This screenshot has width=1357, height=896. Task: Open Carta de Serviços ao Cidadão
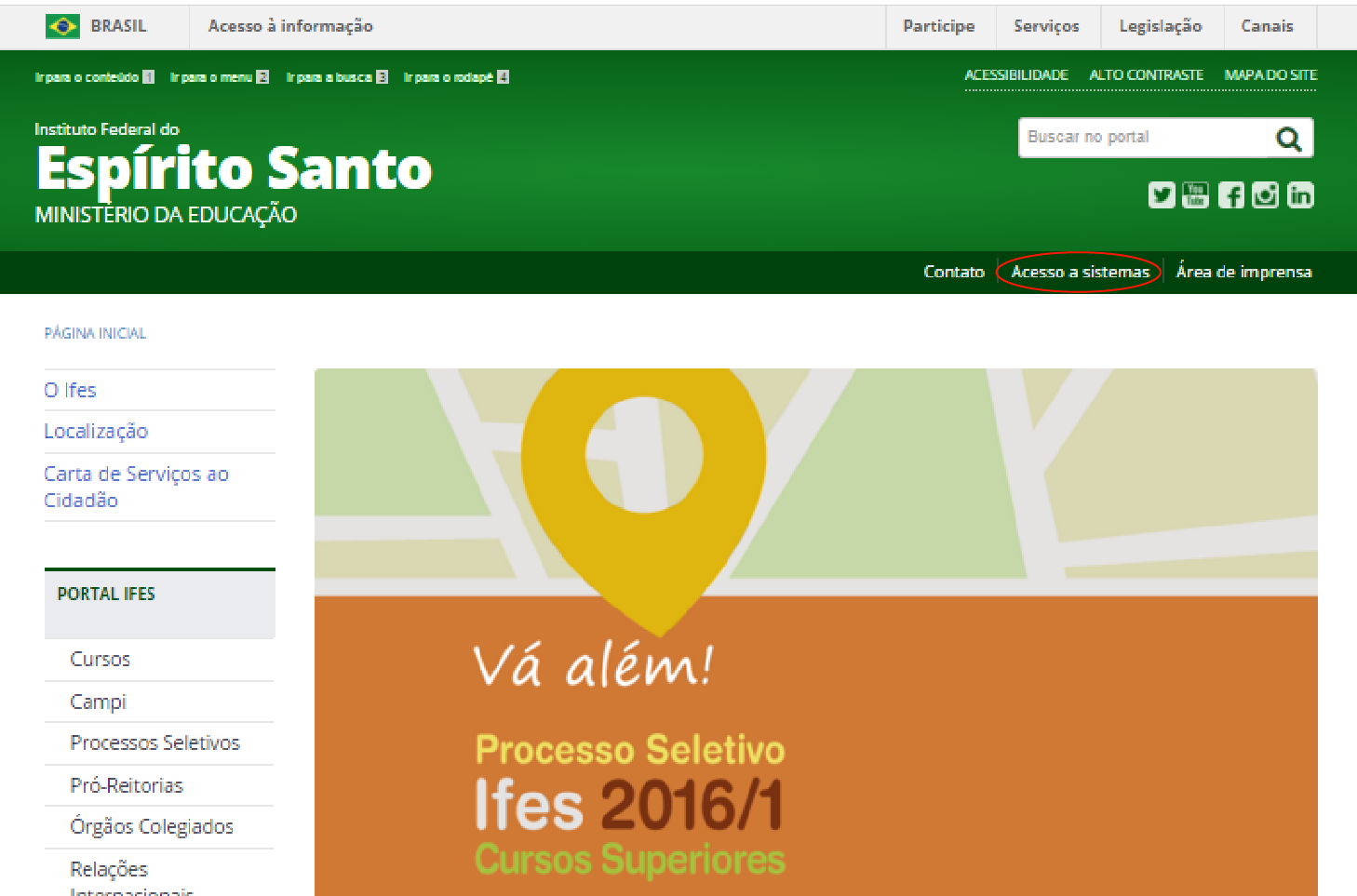click(136, 487)
